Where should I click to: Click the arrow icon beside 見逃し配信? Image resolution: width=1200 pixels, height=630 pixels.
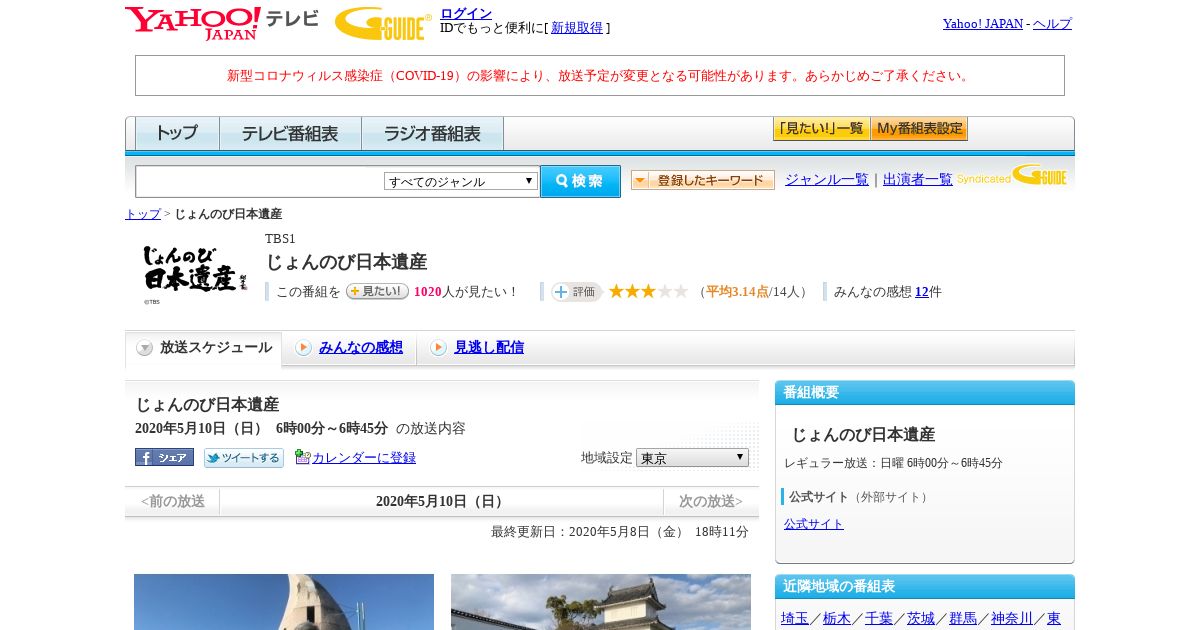click(x=438, y=348)
